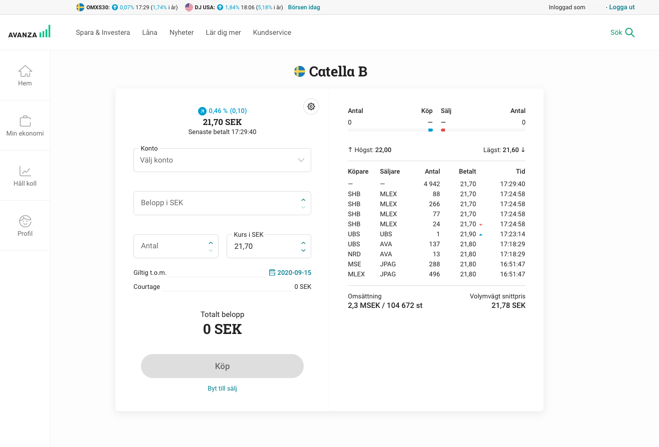Open Håll koll chart icon
The width and height of the screenshot is (659, 447).
pyautogui.click(x=25, y=175)
